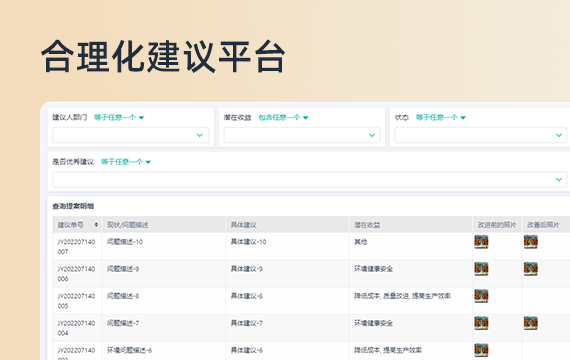Open 是否优秀建议 operator dropdown 等于任意一个
The height and width of the screenshot is (360, 570).
(x=126, y=162)
